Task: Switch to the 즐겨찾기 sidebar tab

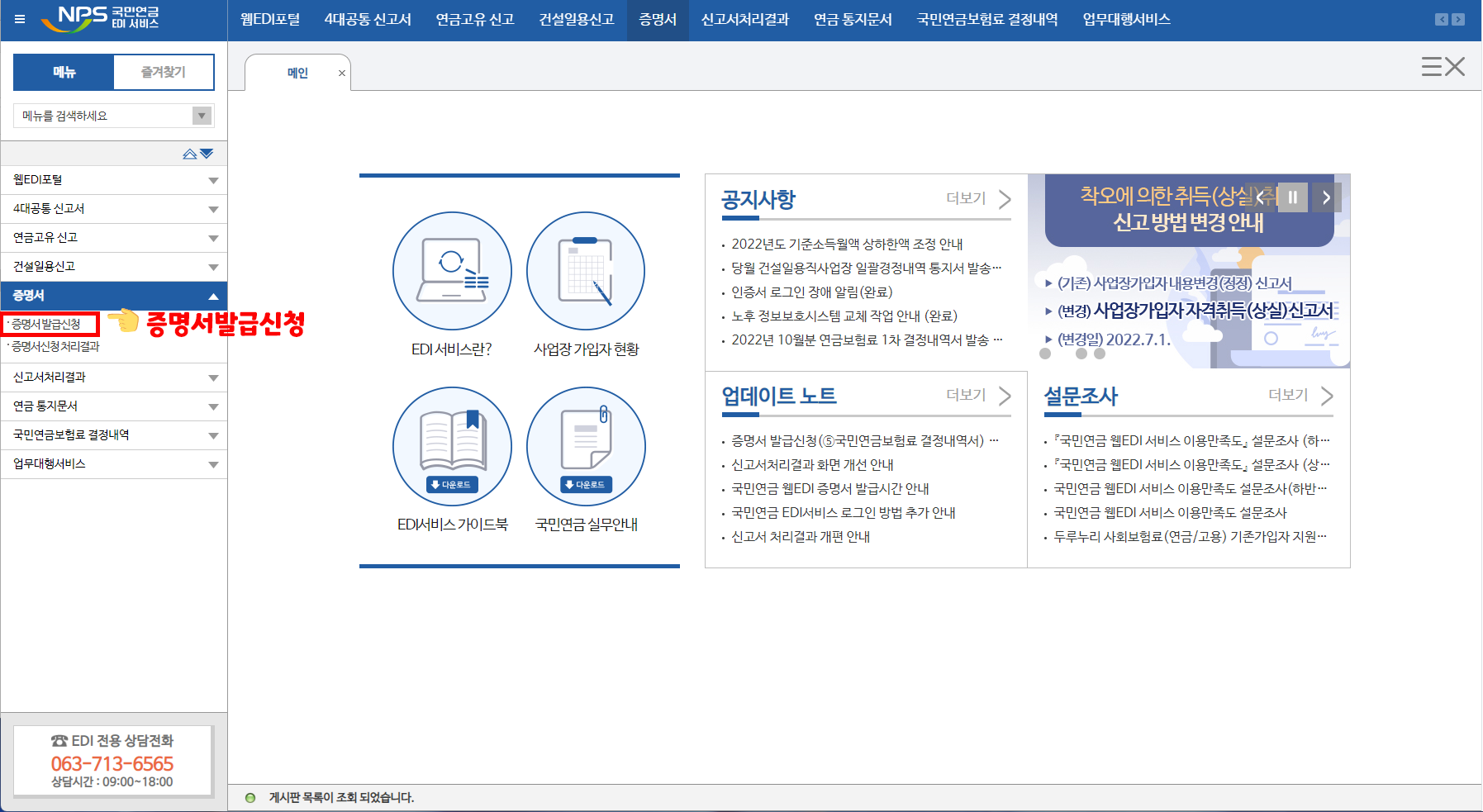Action: click(164, 72)
